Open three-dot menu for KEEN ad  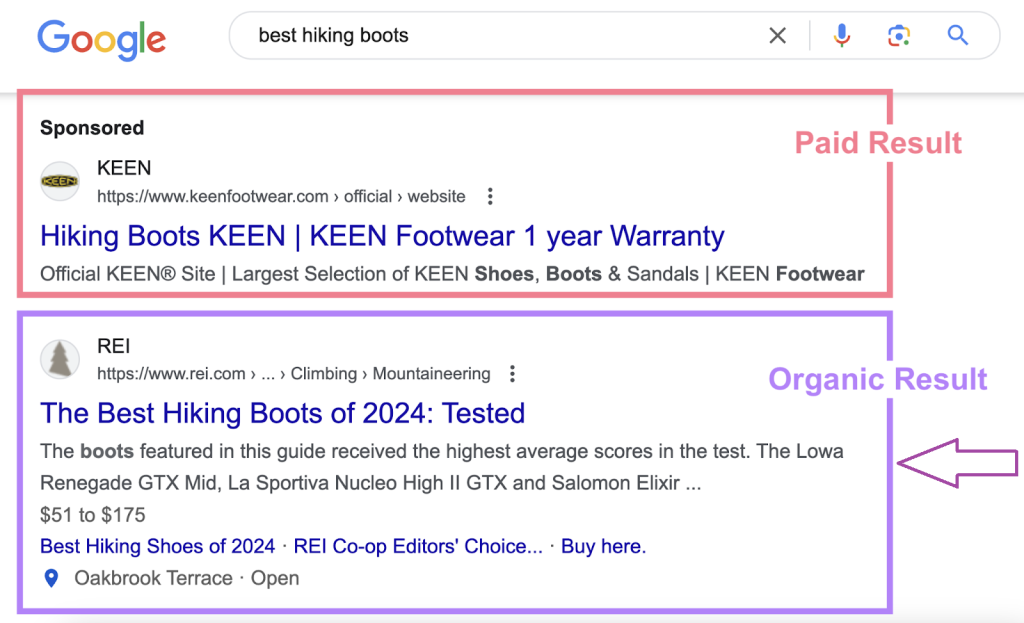pyautogui.click(x=489, y=196)
